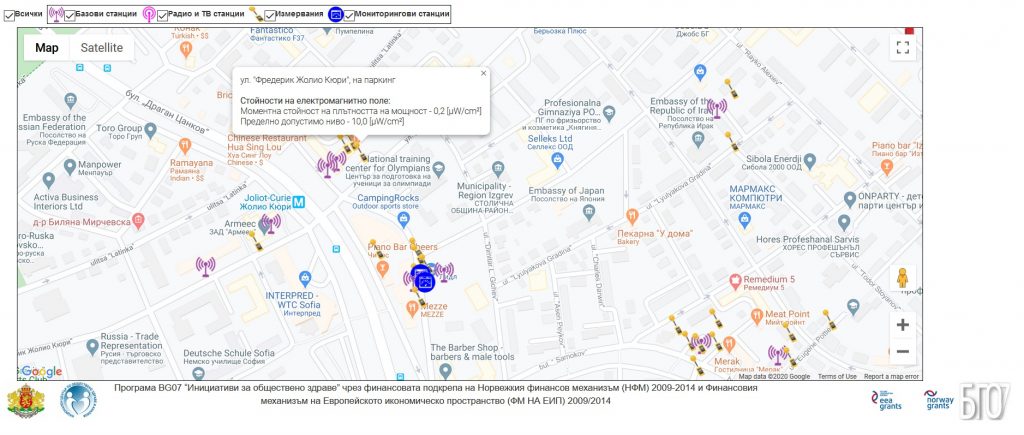
Task: Toggle the Базови станции checkbox
Action: [x=70, y=16]
